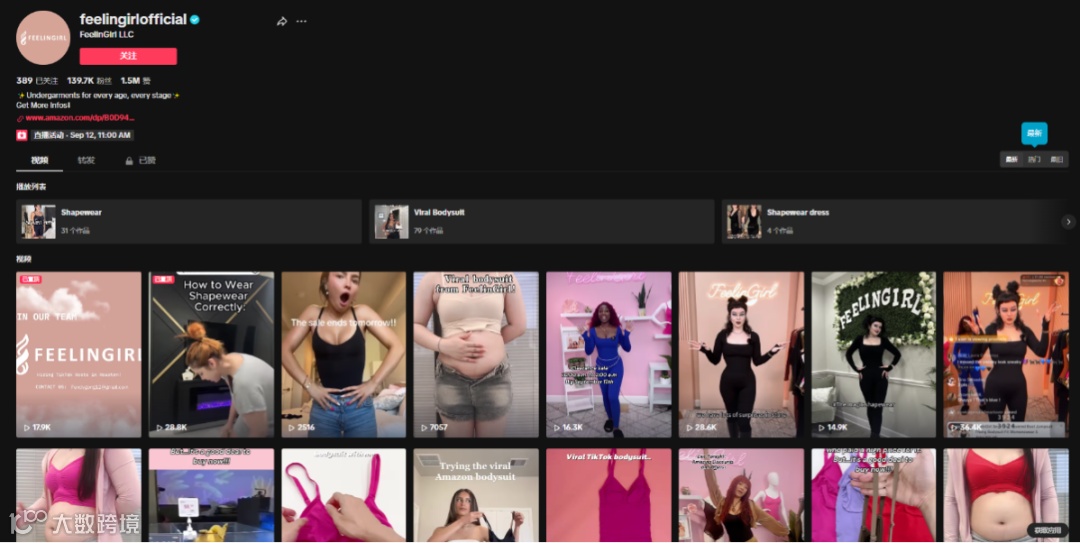Image resolution: width=1080 pixels, height=543 pixels.
Task: Click the share arrow icon beside the profile name
Action: (x=282, y=21)
